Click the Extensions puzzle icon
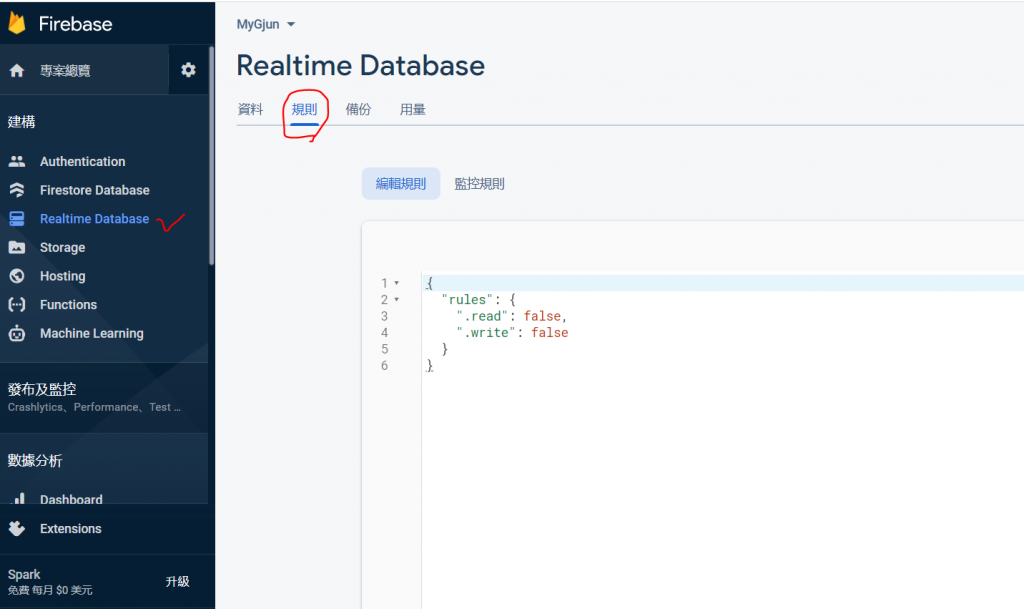This screenshot has height=609, width=1024. pos(17,528)
